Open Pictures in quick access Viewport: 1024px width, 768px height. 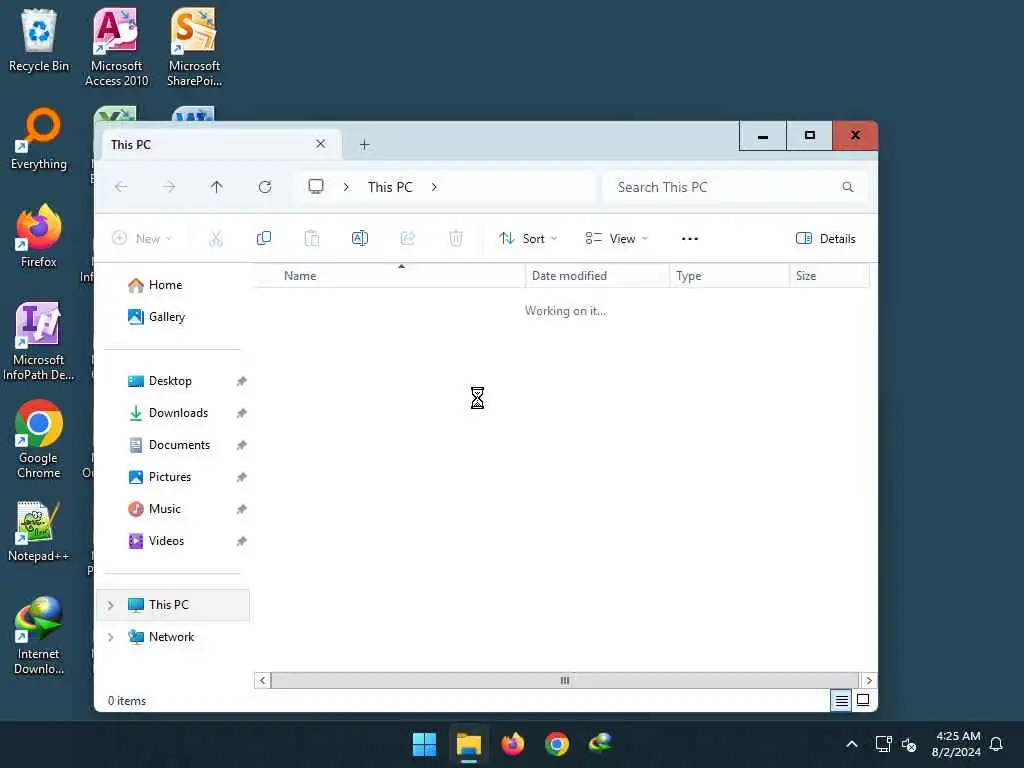tap(159, 477)
